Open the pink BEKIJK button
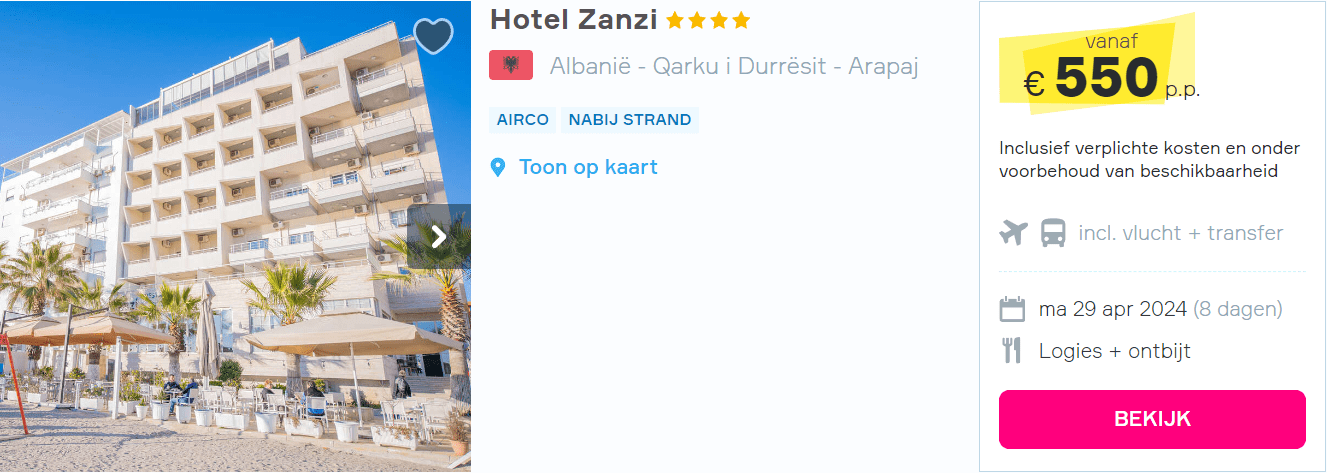This screenshot has width=1327, height=473. coord(1152,419)
